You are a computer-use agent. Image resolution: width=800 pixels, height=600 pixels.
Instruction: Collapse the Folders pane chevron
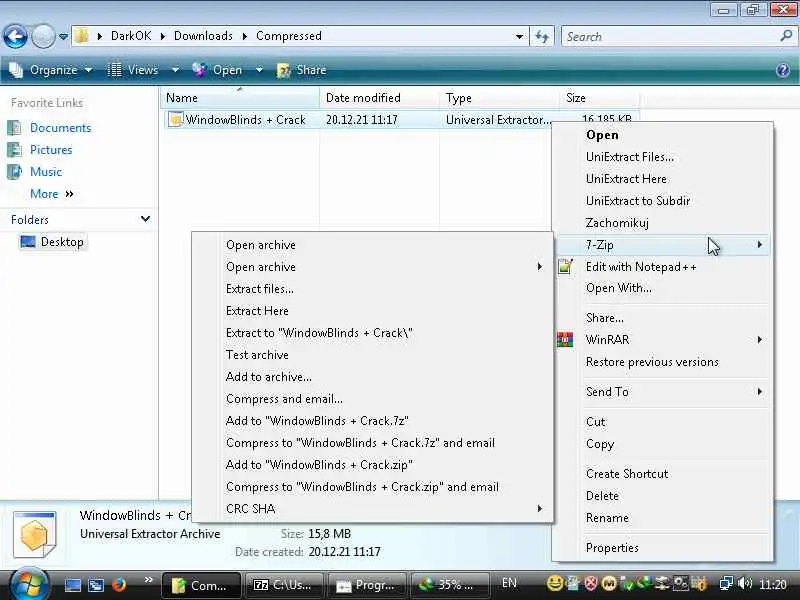(145, 219)
